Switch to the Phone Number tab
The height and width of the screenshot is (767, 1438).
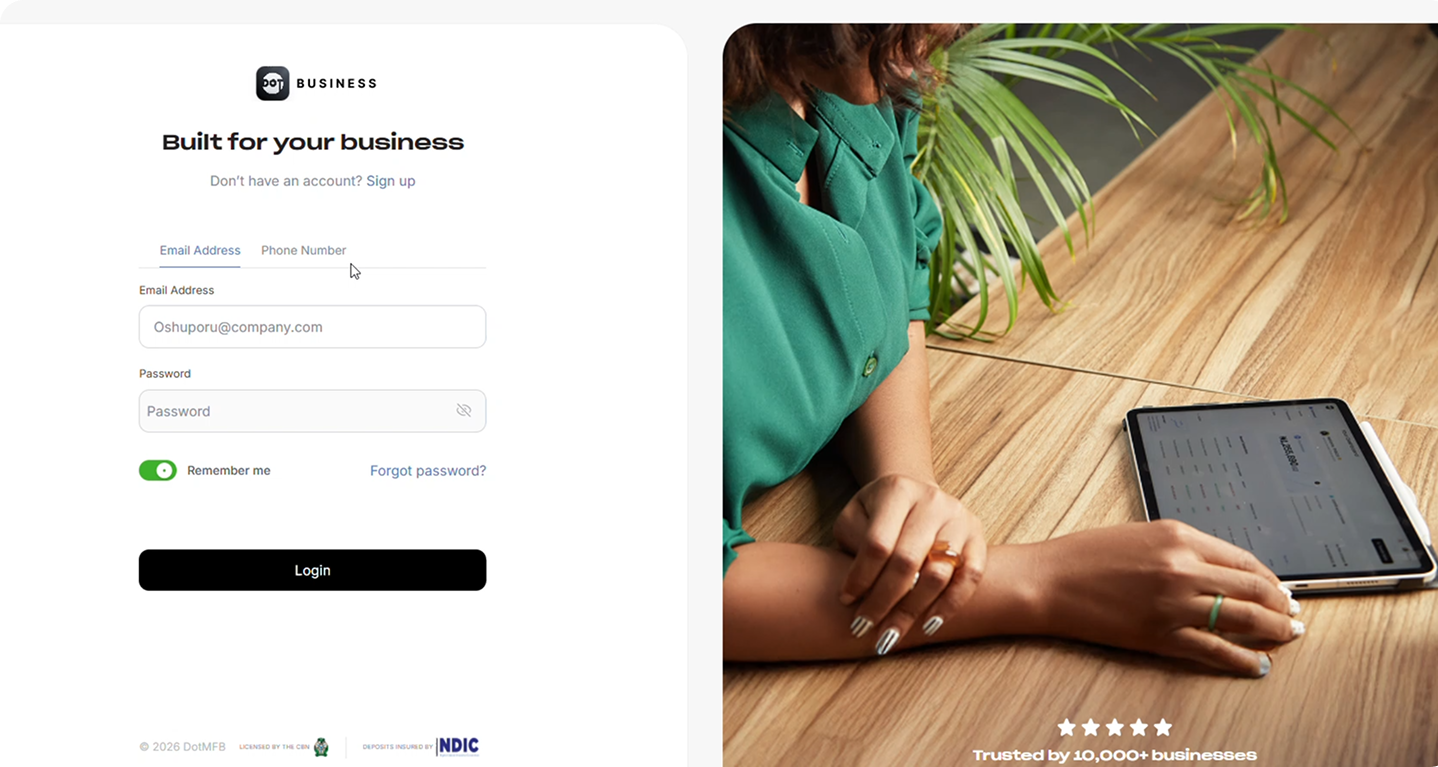tap(303, 250)
